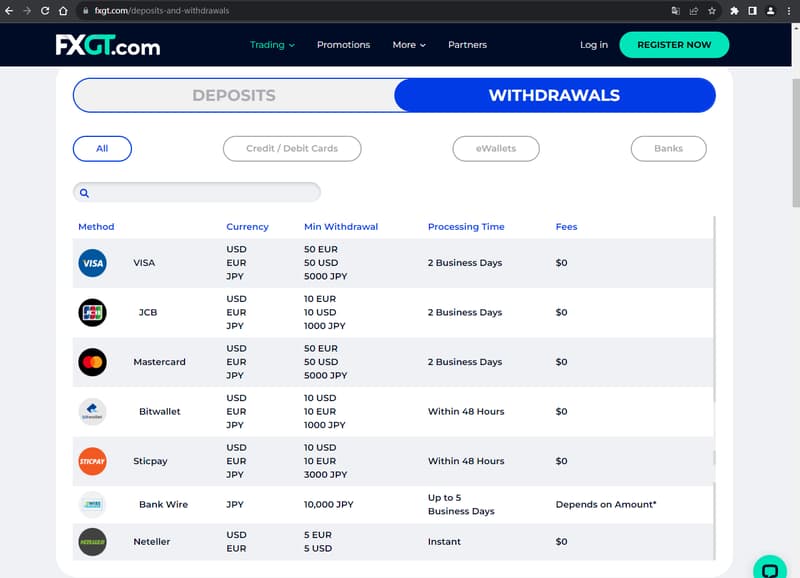Click the Register Now button

674,45
